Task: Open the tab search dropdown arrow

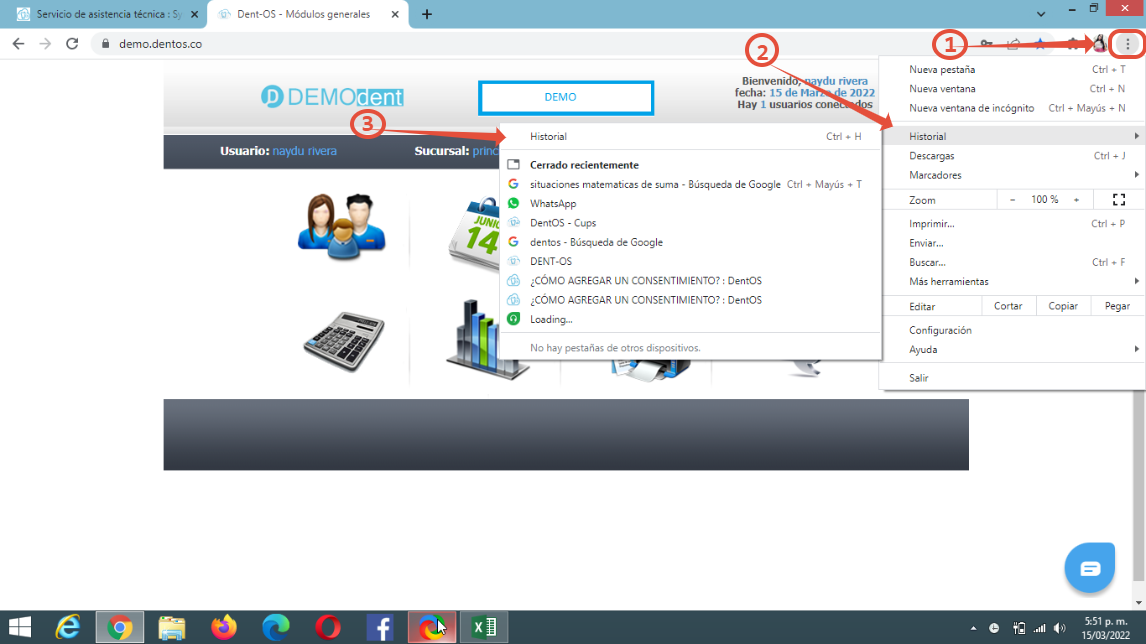Action: click(x=1041, y=14)
